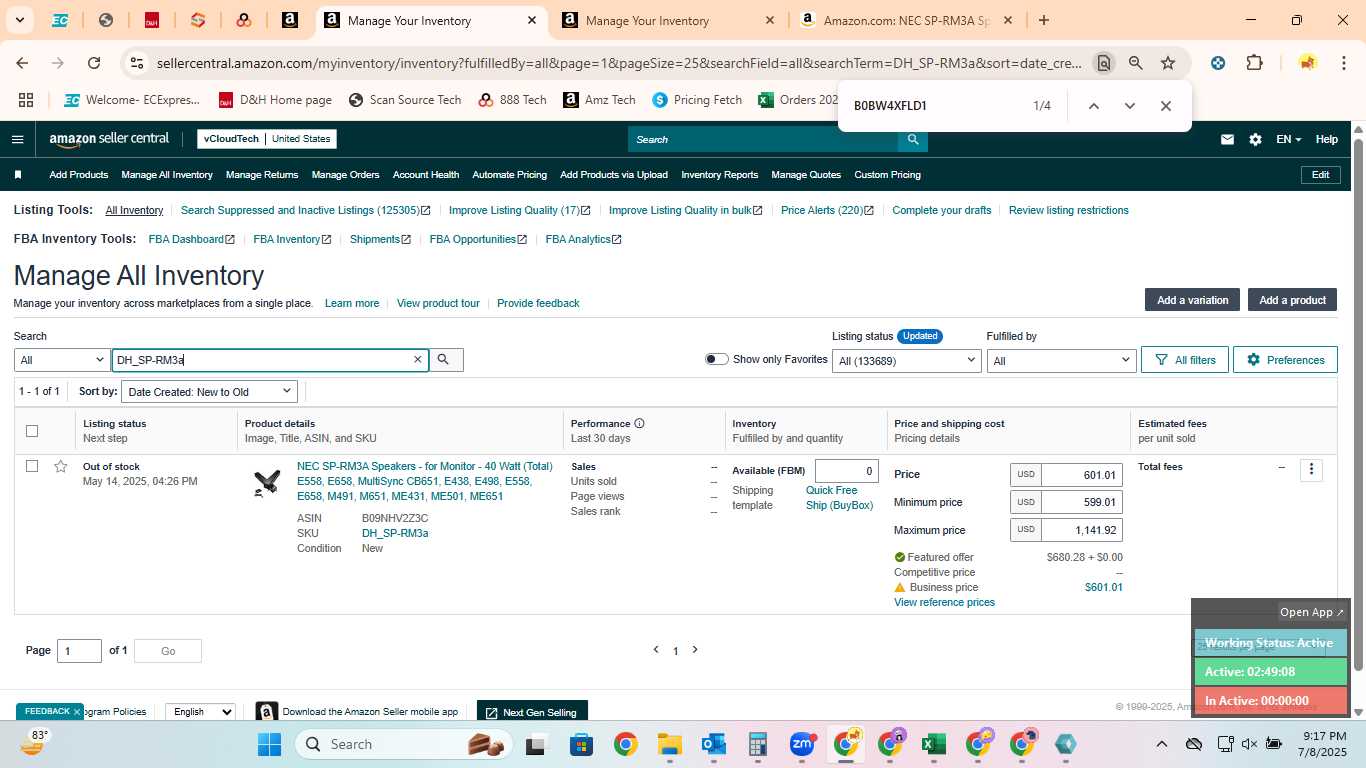Open a new browser tab

(1044, 20)
